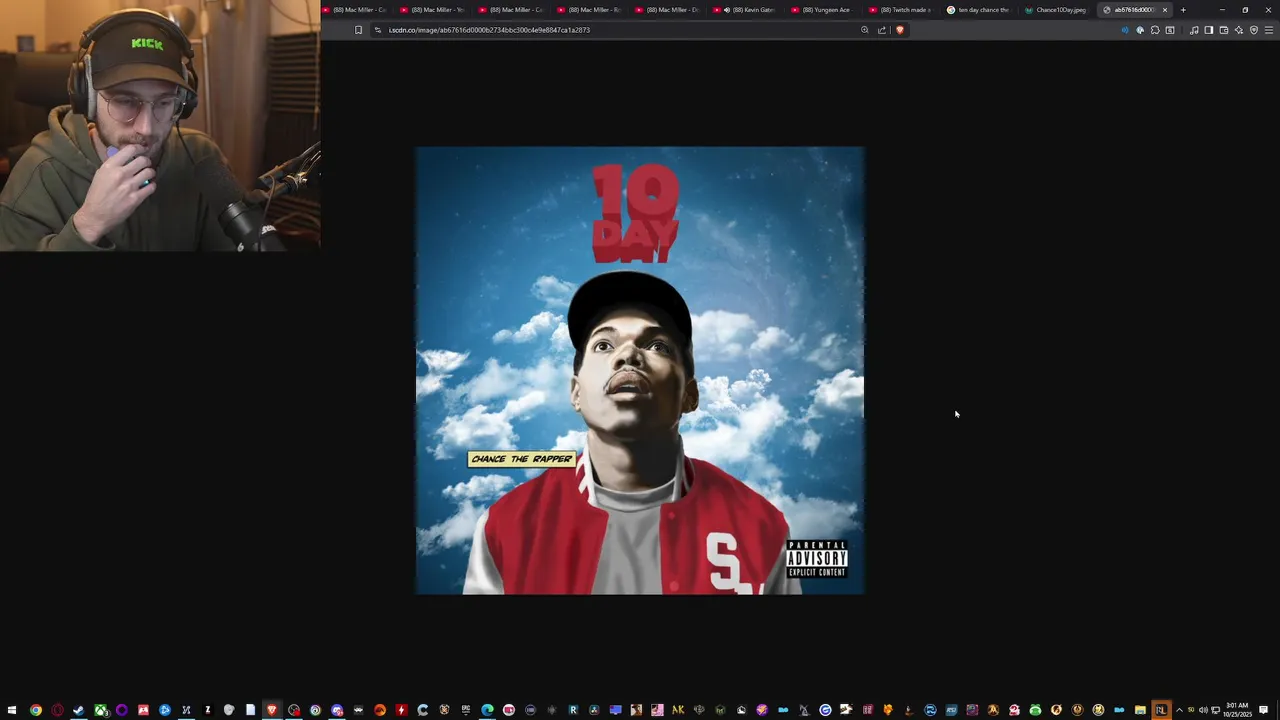Click the highlighted NL taskbar app icon

(1161, 710)
